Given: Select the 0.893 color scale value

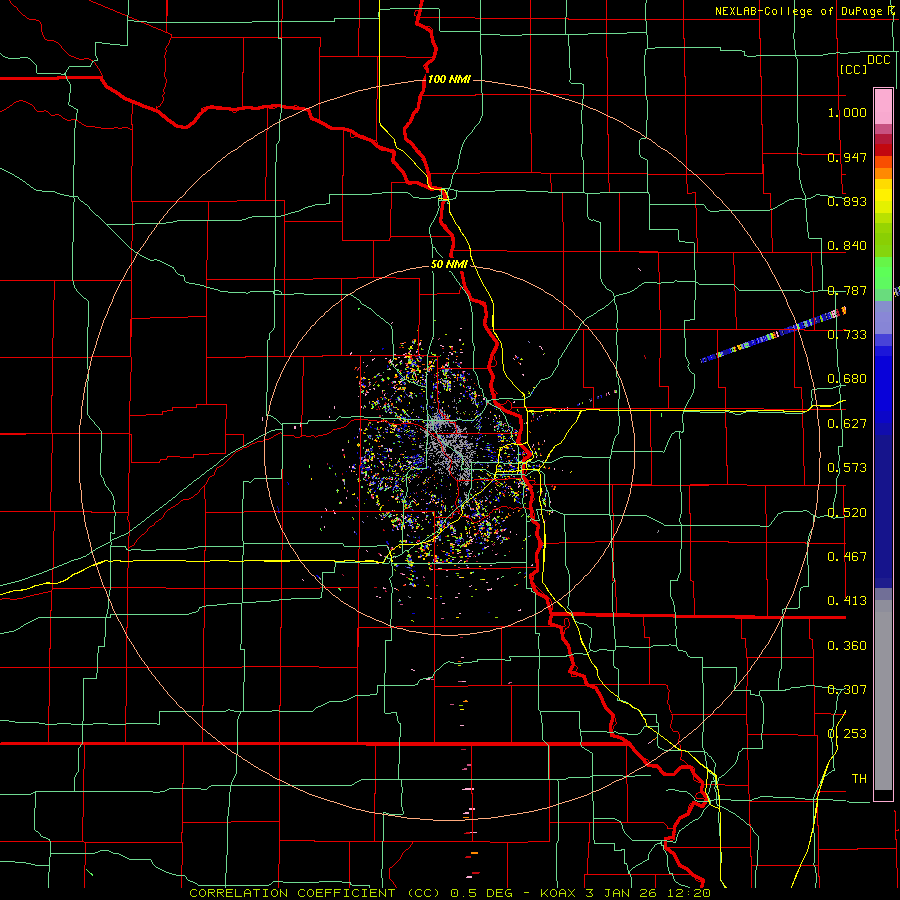Looking at the screenshot, I should coord(847,201).
